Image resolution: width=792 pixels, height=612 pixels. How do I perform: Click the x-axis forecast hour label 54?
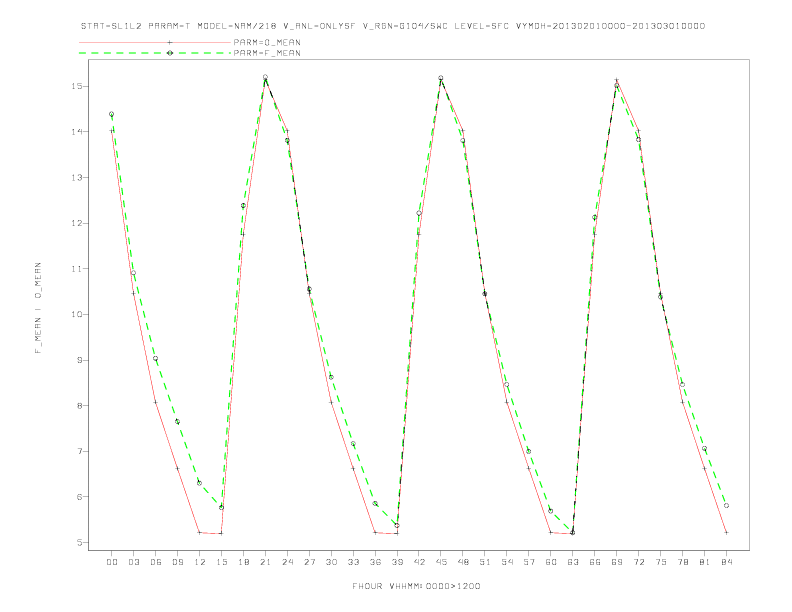click(507, 562)
